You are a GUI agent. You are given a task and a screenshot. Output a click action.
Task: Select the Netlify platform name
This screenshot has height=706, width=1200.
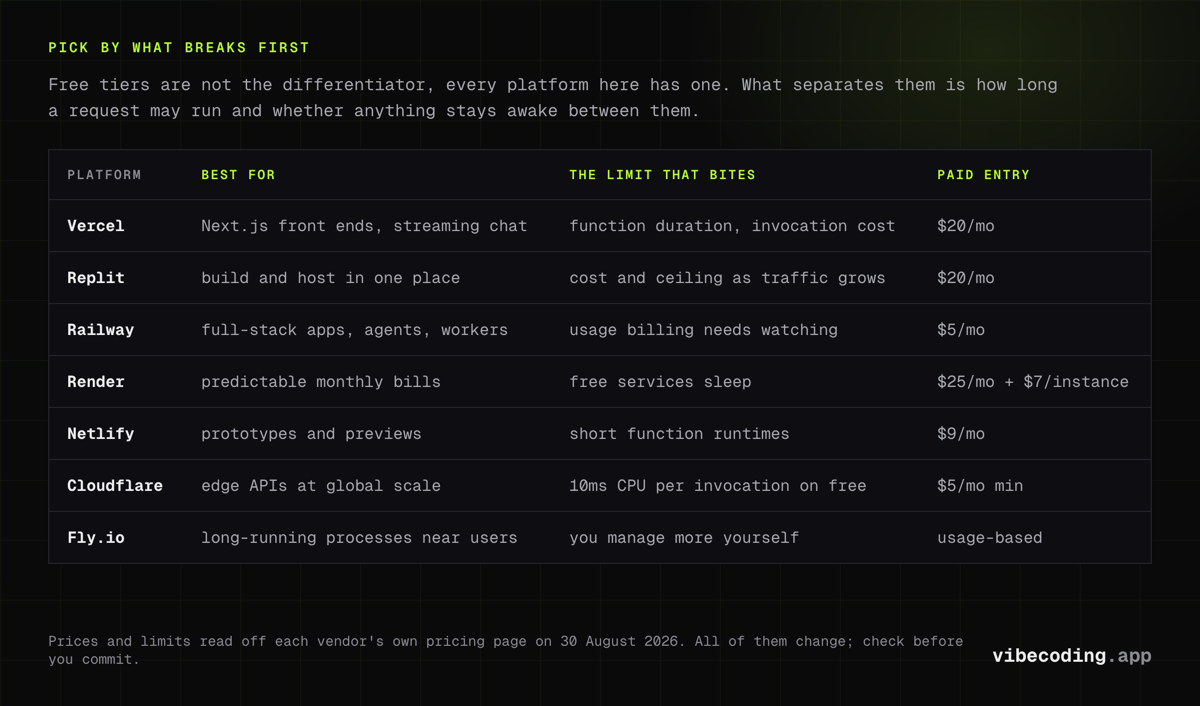pyautogui.click(x=100, y=434)
